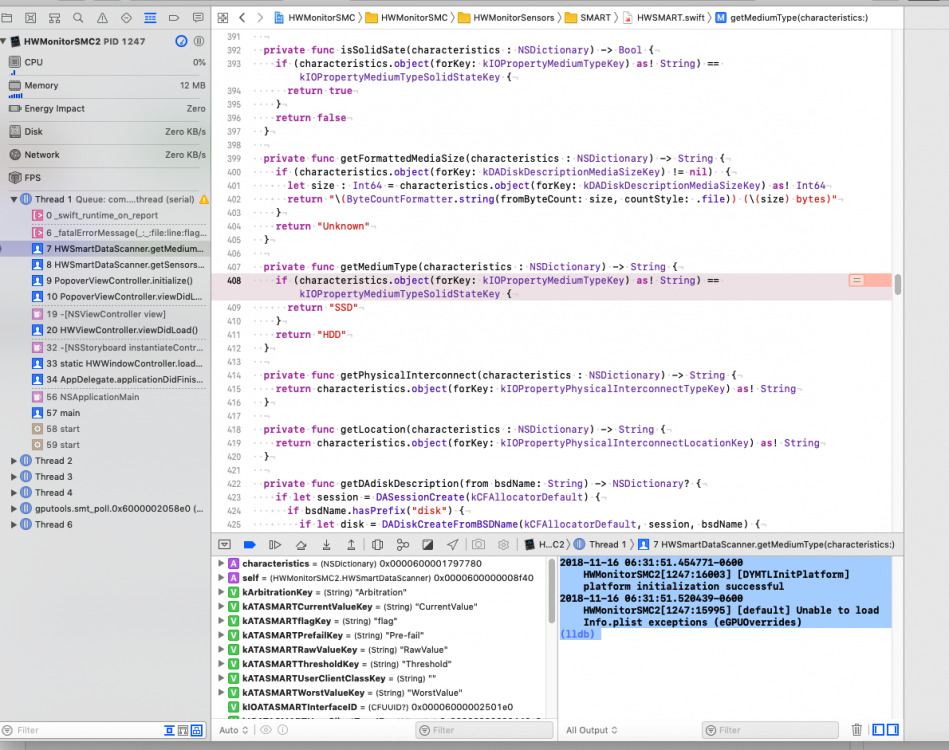Click the process view options gauge icon

[182, 41]
